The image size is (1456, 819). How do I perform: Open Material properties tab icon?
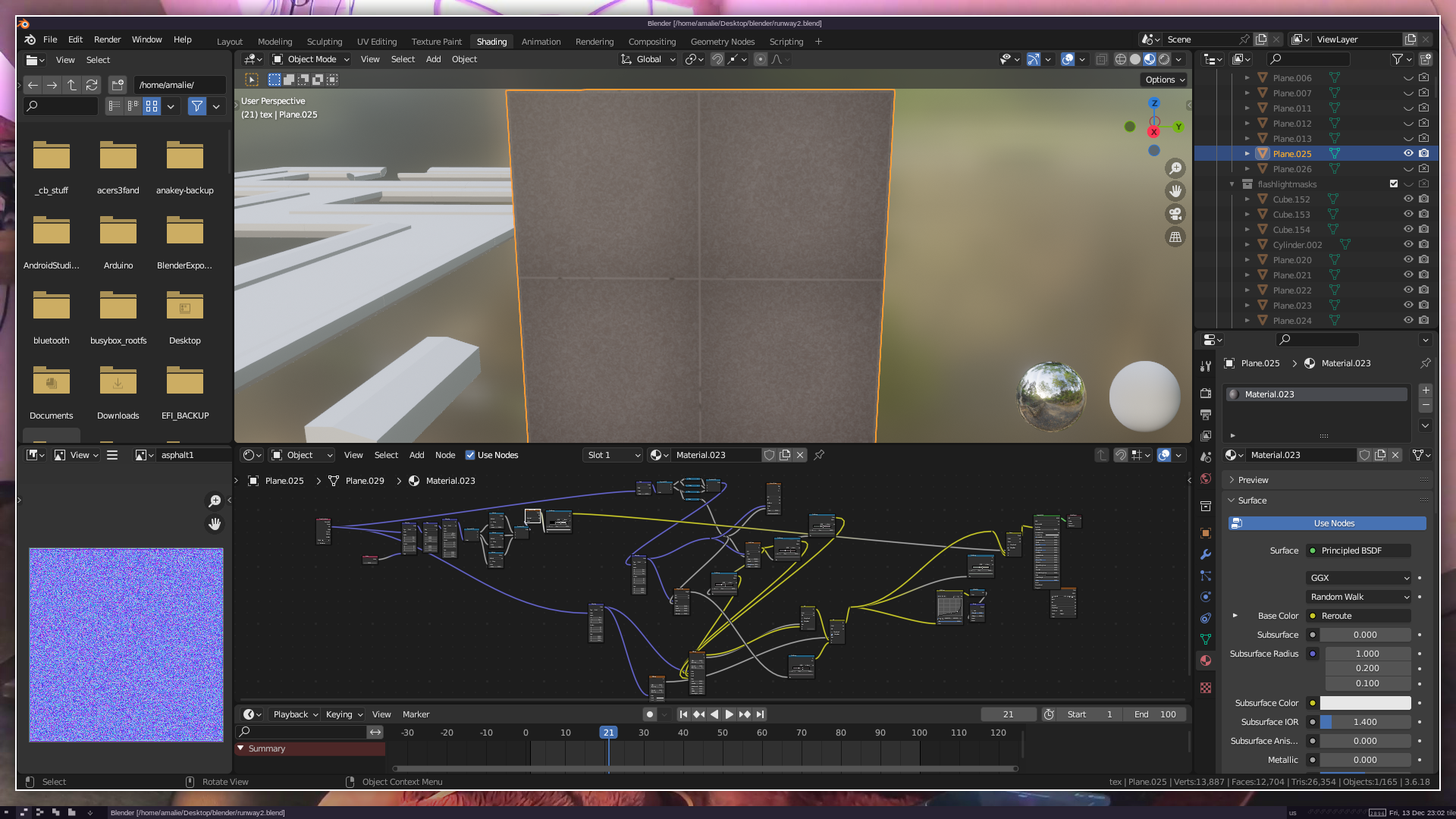pos(1206,661)
